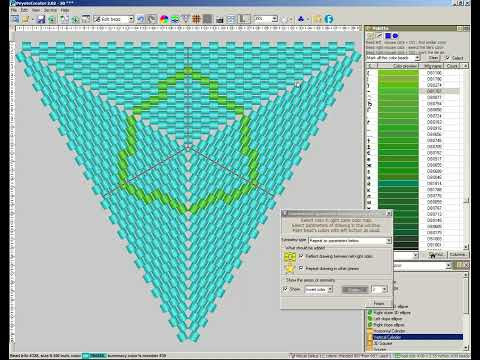Viewport: 480px width, 360px height.
Task: Click the Clear button in Palette
Action: tap(433, 58)
